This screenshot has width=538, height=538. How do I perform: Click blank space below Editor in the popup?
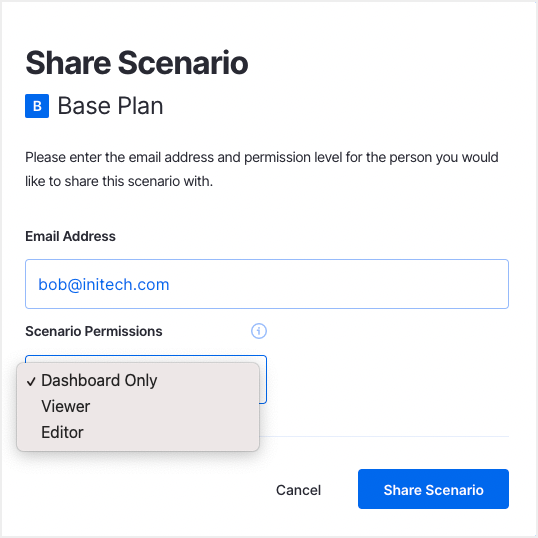click(x=138, y=447)
